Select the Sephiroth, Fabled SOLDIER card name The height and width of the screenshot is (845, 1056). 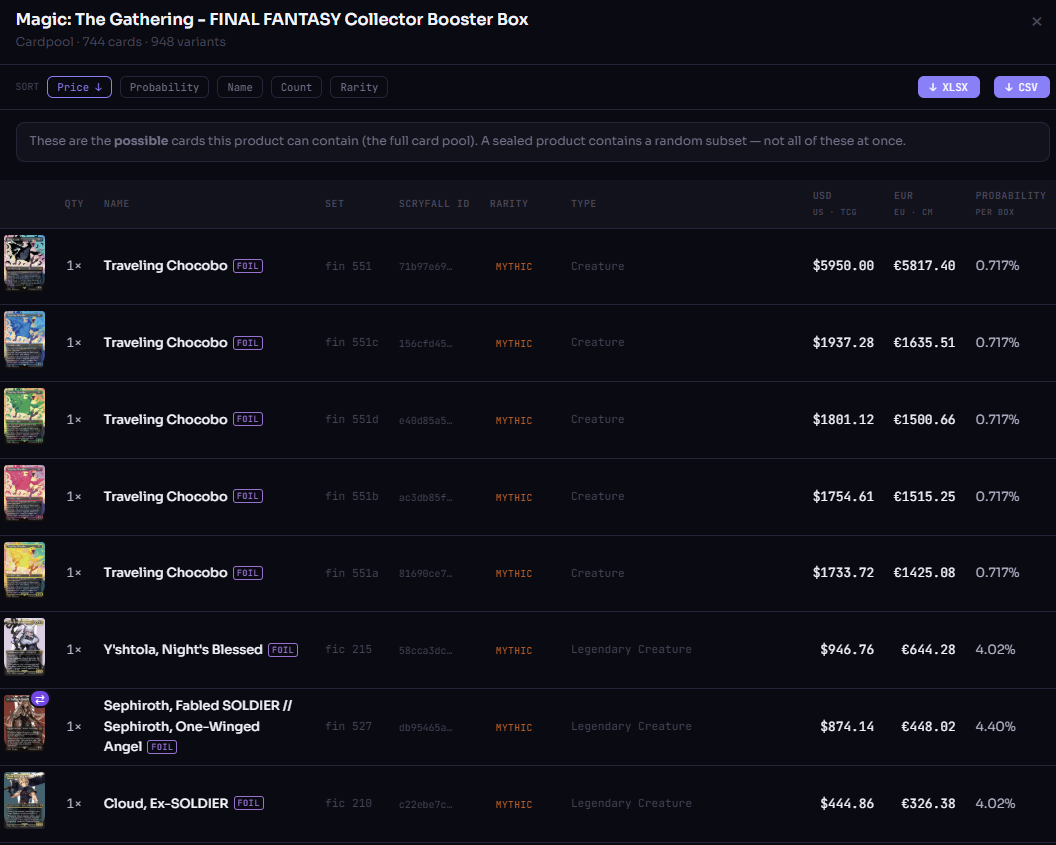[197, 726]
